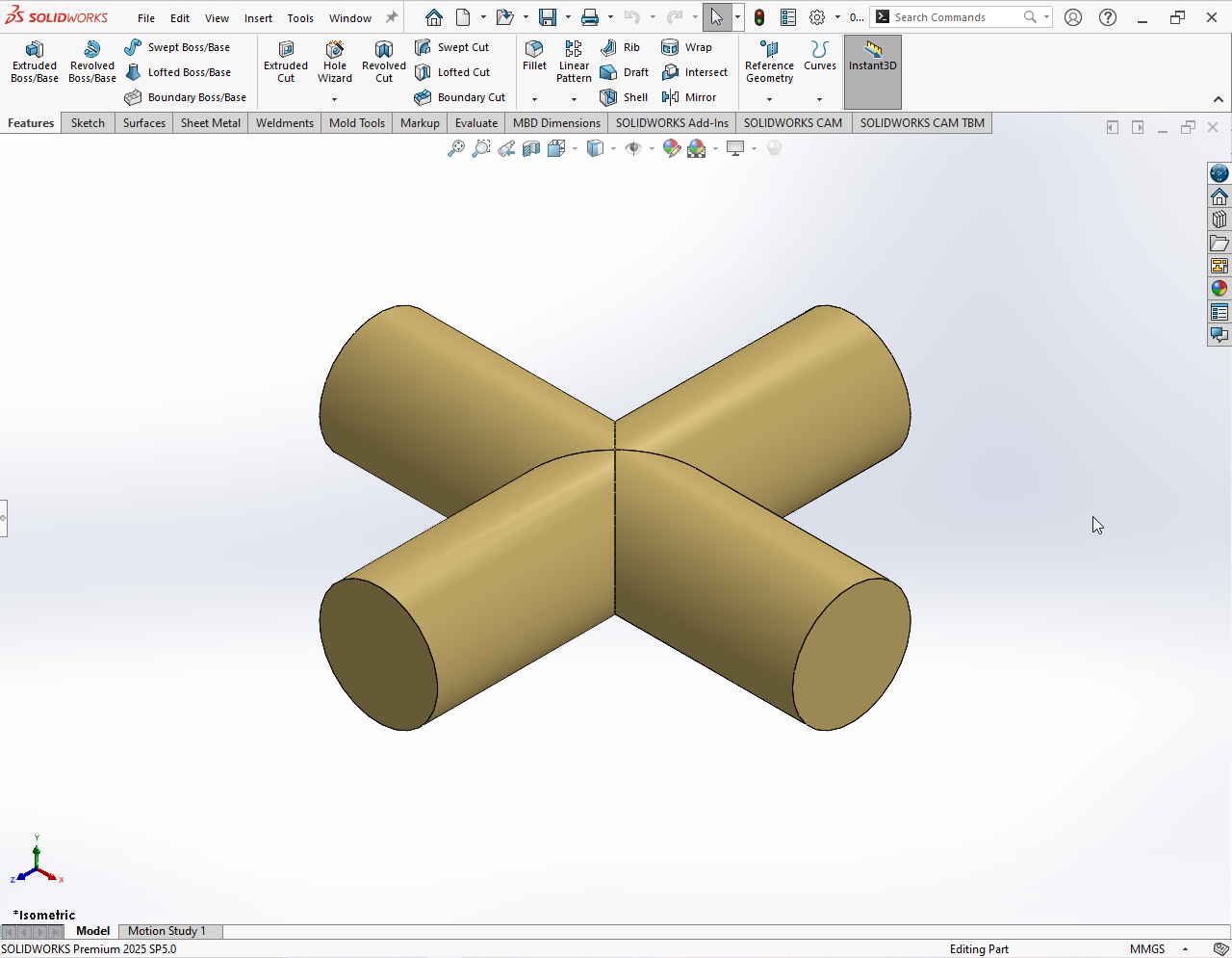Open the Section View tool
The height and width of the screenshot is (958, 1232).
pos(531,148)
